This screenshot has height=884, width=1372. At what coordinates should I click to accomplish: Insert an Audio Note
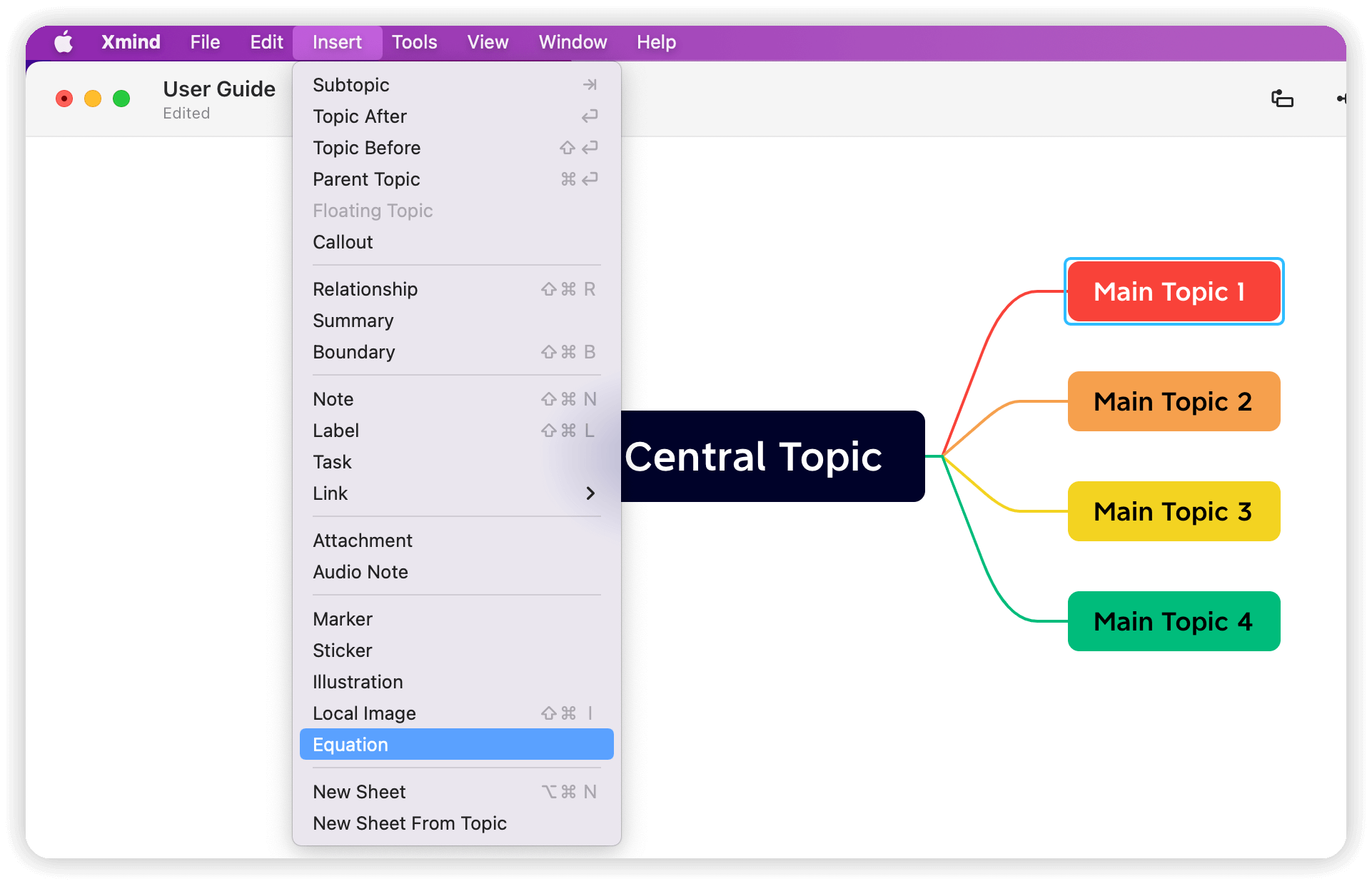click(456, 572)
